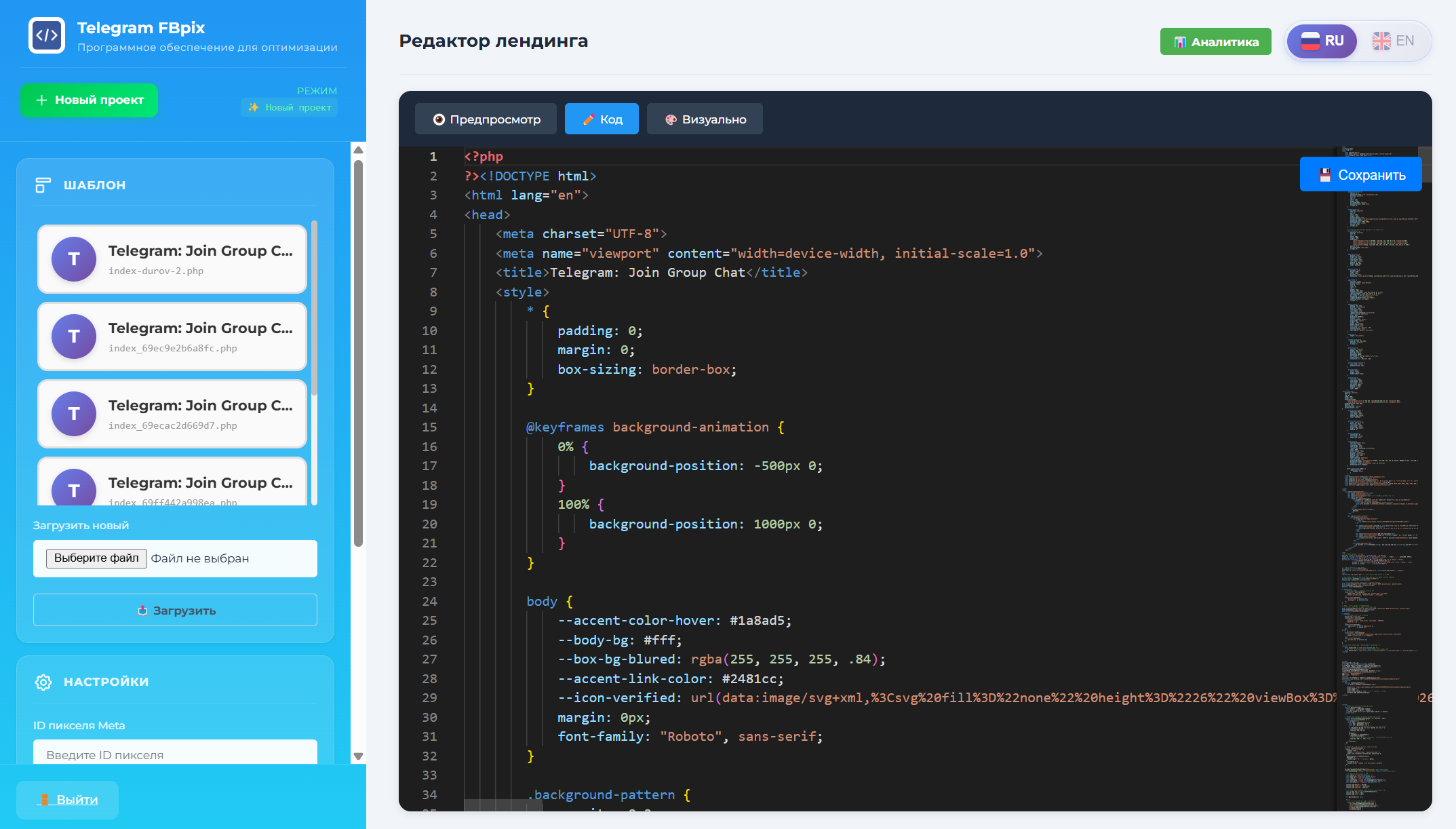Save the code with Сохранить
Image resolution: width=1456 pixels, height=829 pixels.
coord(1361,175)
